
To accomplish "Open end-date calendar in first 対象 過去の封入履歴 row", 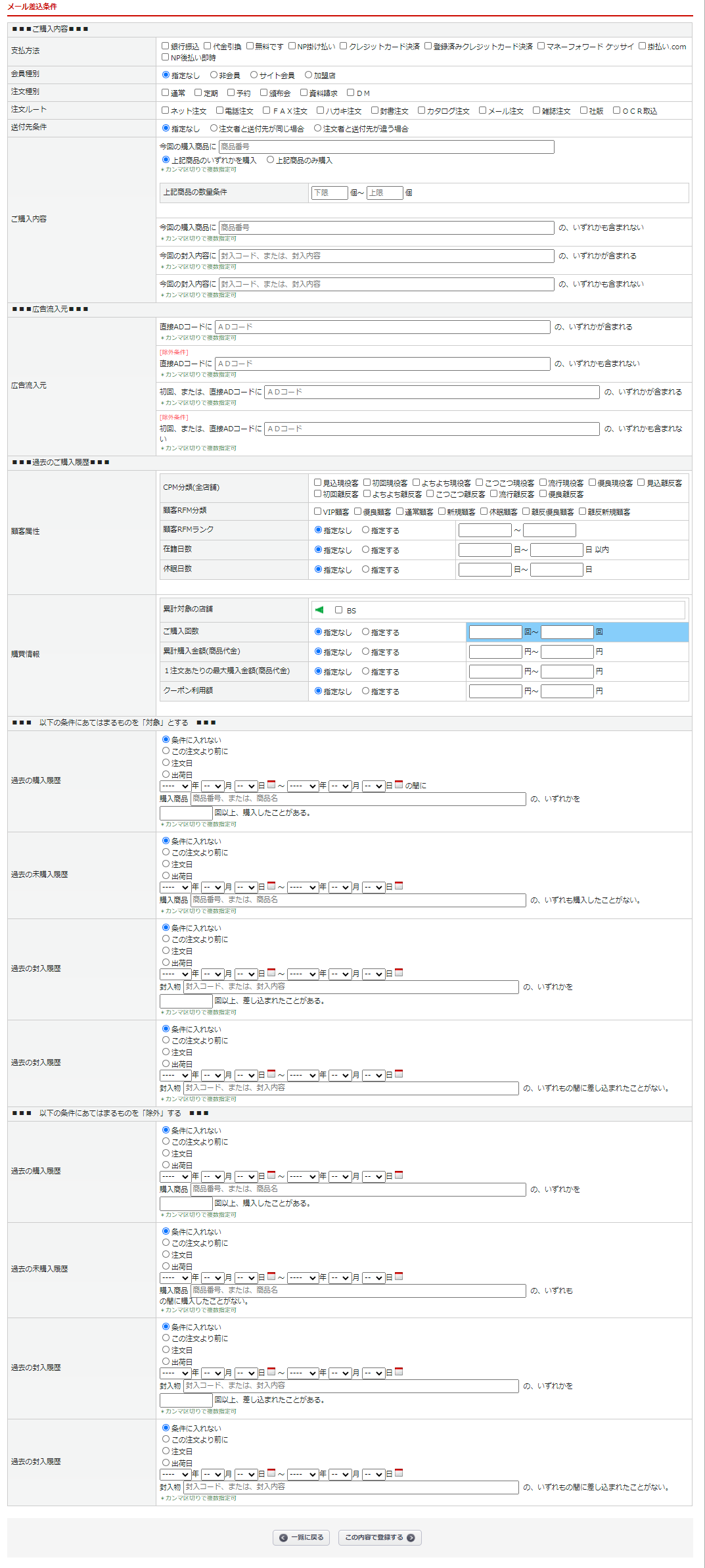I will point(399,972).
